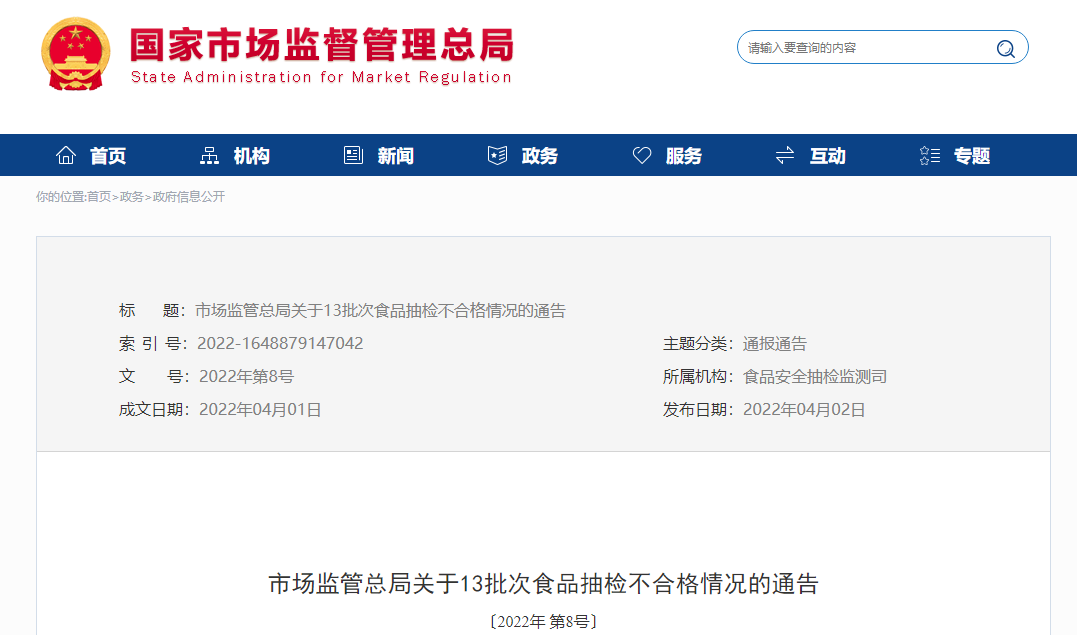Click the 互动 (Interaction) arrows icon

click(784, 154)
